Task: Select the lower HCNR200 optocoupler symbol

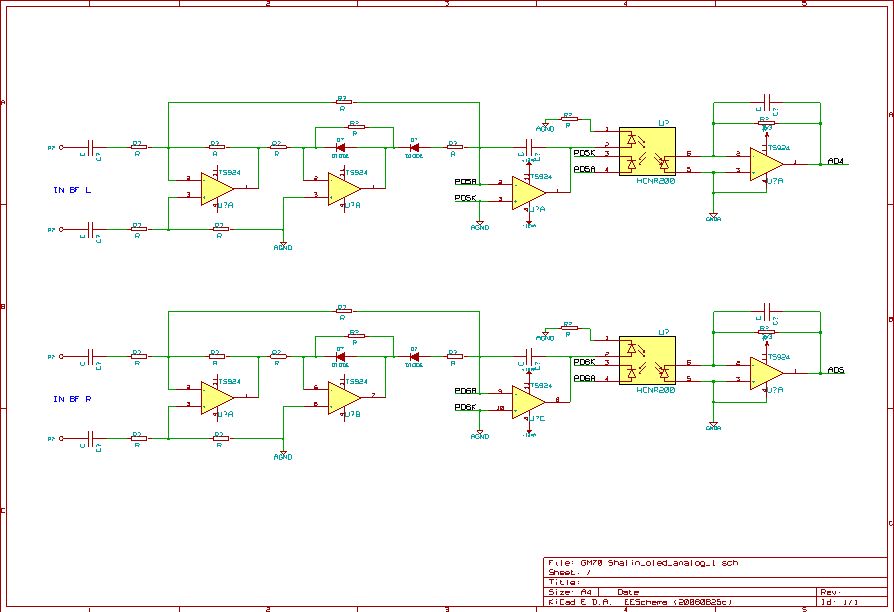Action: (x=647, y=360)
